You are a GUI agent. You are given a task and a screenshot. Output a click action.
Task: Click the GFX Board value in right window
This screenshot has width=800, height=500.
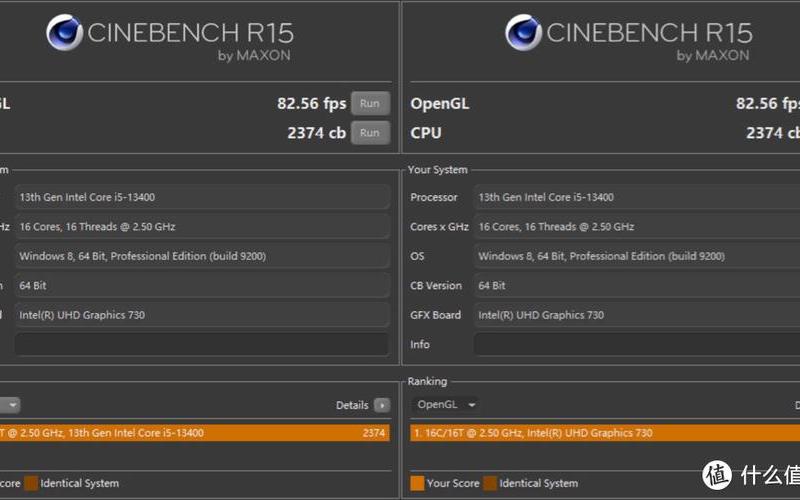click(x=637, y=315)
